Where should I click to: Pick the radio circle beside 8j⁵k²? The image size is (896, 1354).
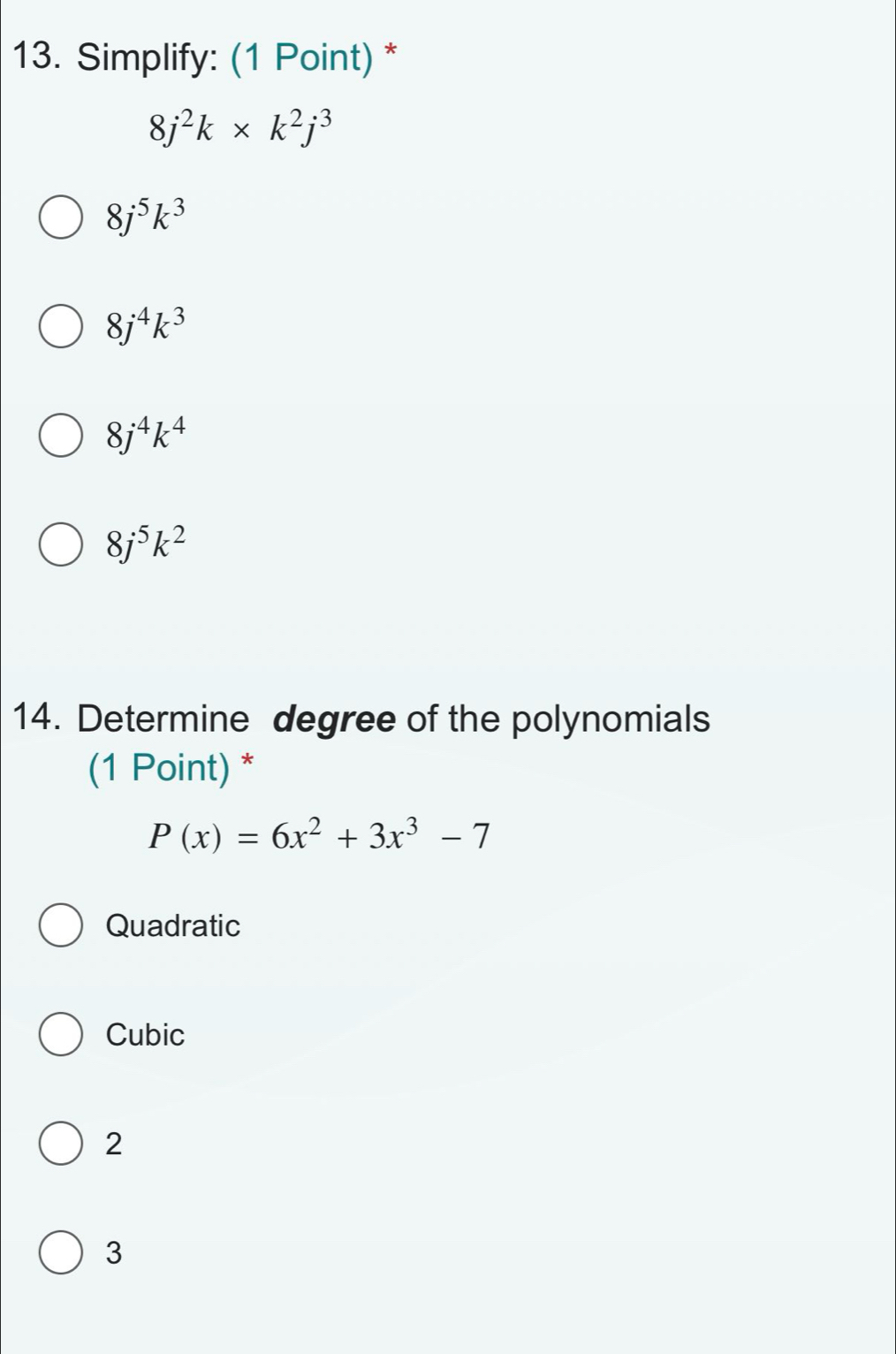point(60,545)
